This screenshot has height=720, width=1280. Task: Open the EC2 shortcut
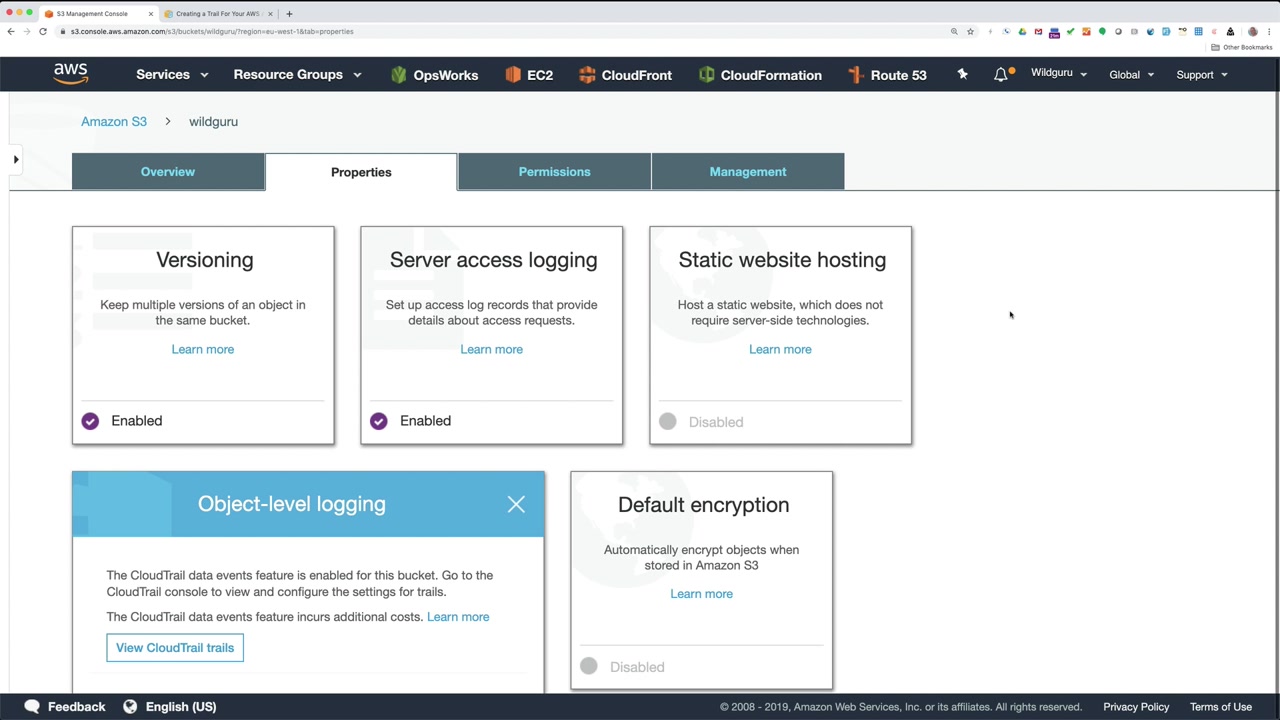pyautogui.click(x=529, y=75)
